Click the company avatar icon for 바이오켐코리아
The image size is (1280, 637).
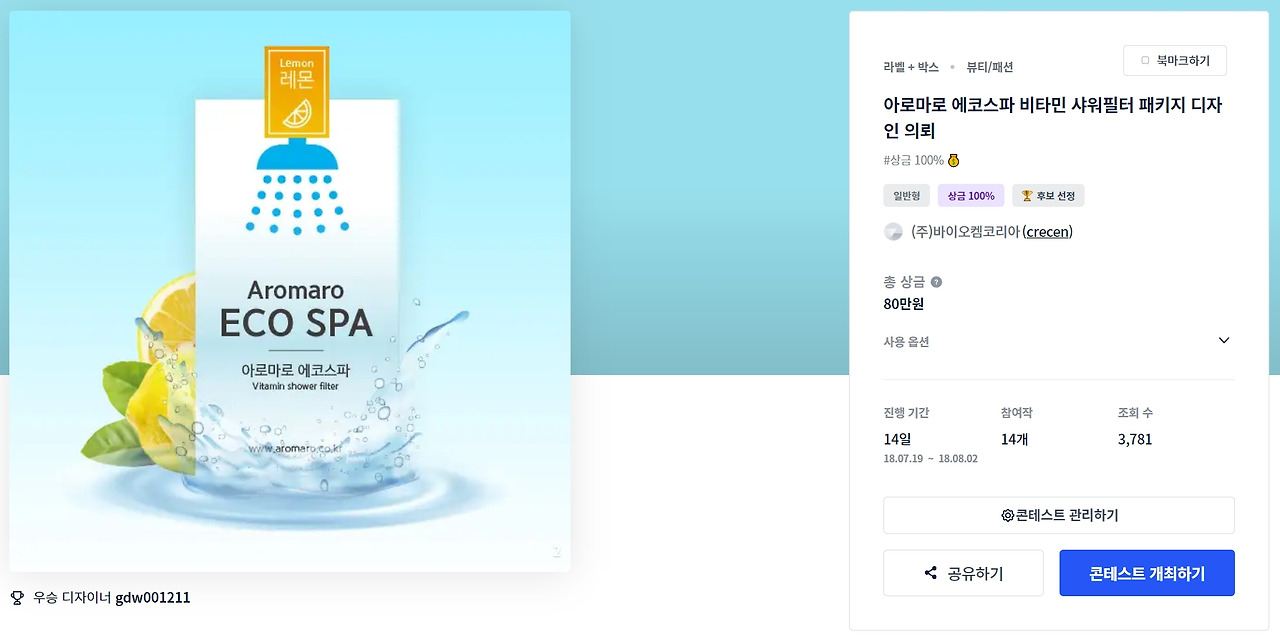point(893,232)
